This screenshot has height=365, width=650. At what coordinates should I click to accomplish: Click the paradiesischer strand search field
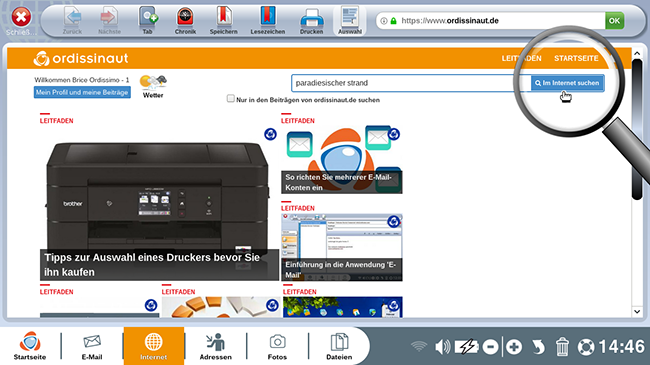tap(411, 83)
